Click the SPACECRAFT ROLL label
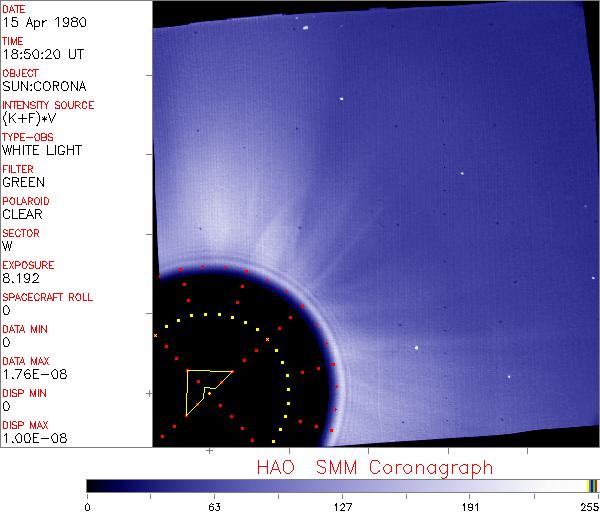The image size is (600, 512). pos(47,297)
